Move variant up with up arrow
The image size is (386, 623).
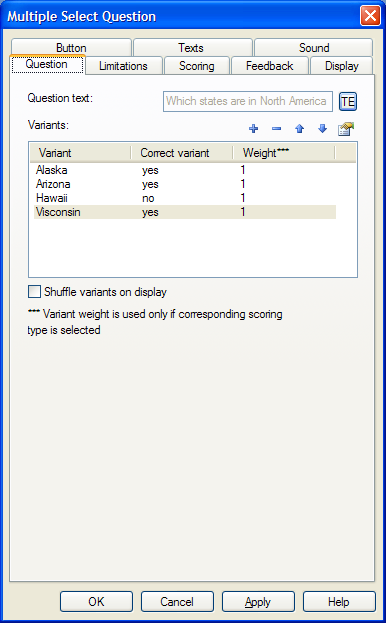click(x=299, y=128)
